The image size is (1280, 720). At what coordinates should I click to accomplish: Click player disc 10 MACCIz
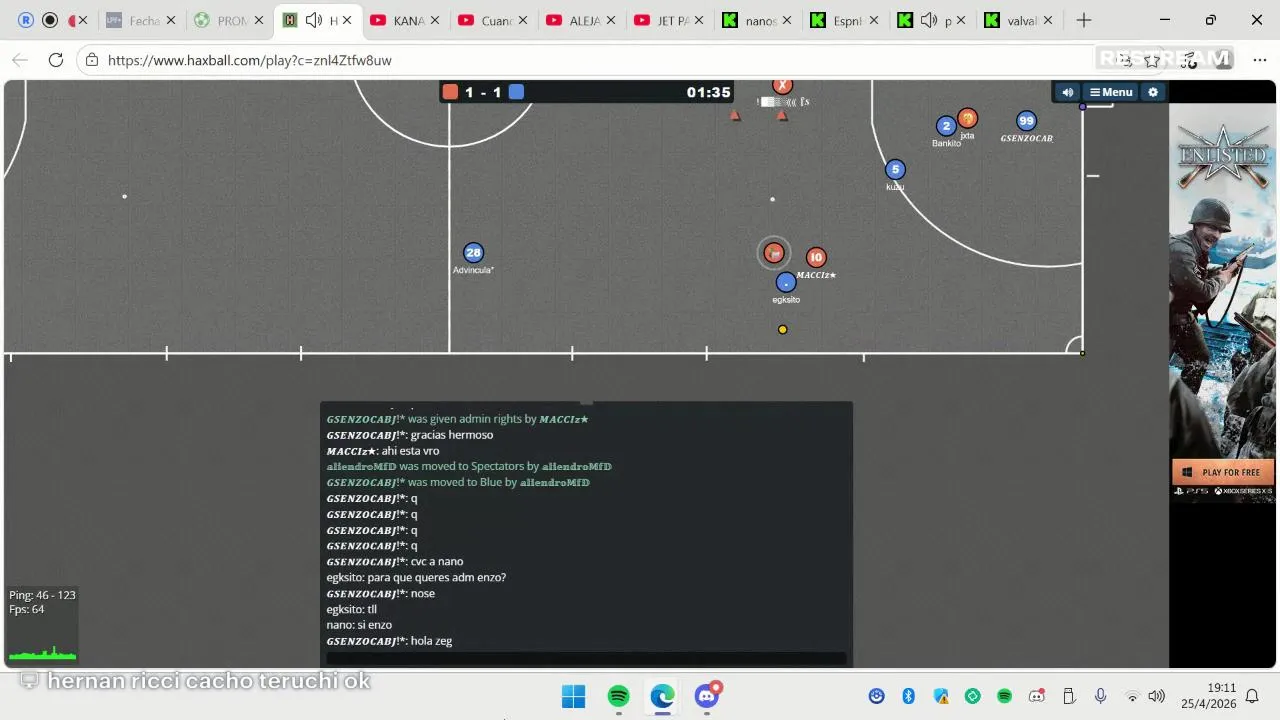pyautogui.click(x=816, y=258)
